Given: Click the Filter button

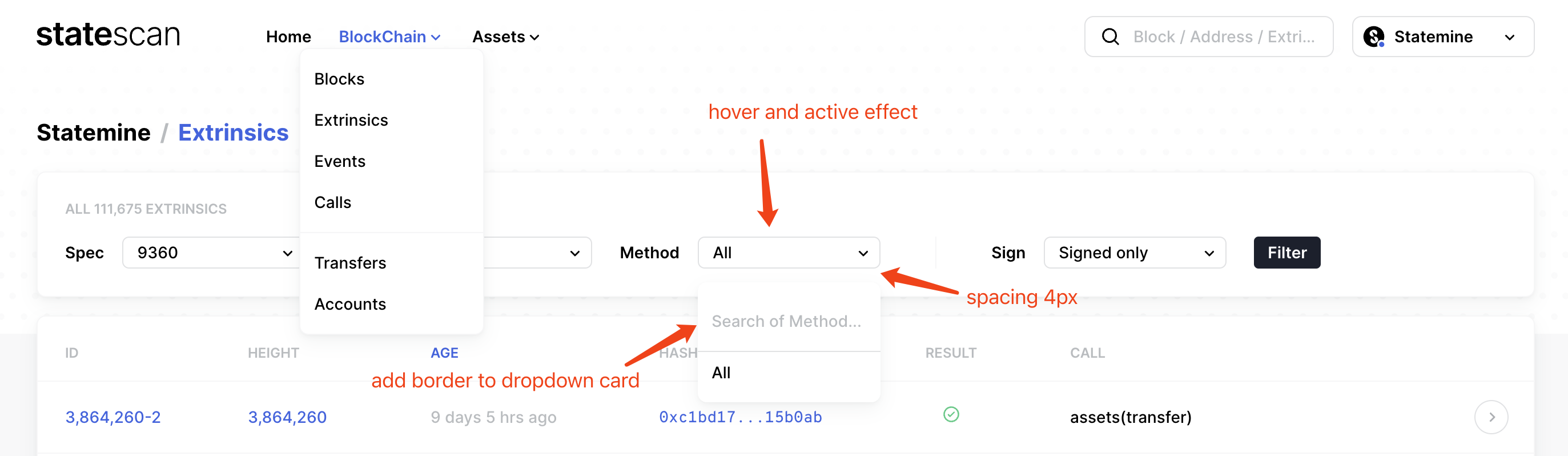Looking at the screenshot, I should click(x=1286, y=252).
